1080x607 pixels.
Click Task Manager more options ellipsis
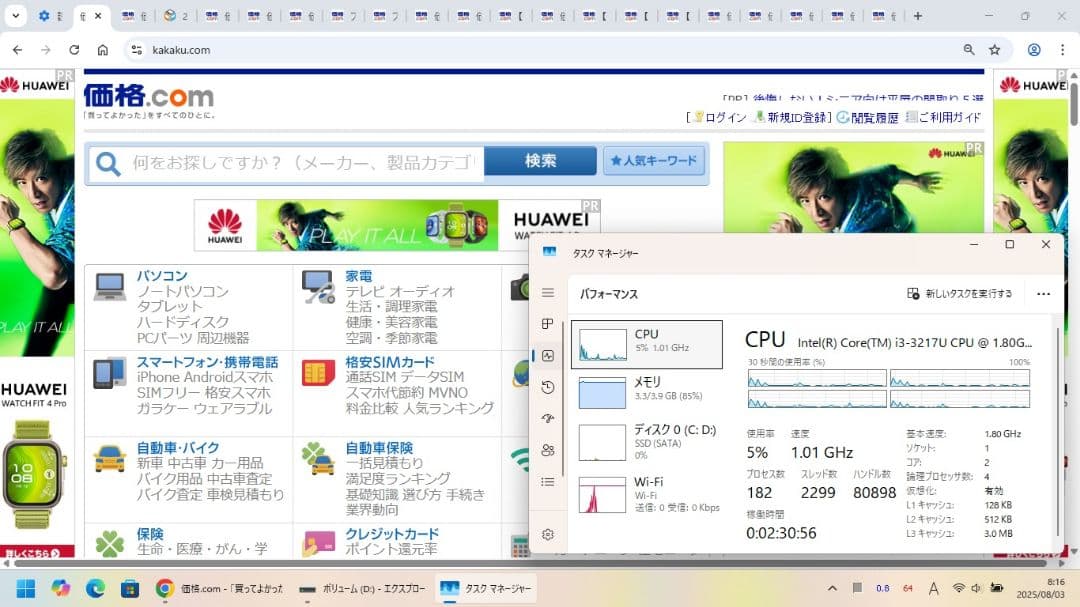(1043, 294)
